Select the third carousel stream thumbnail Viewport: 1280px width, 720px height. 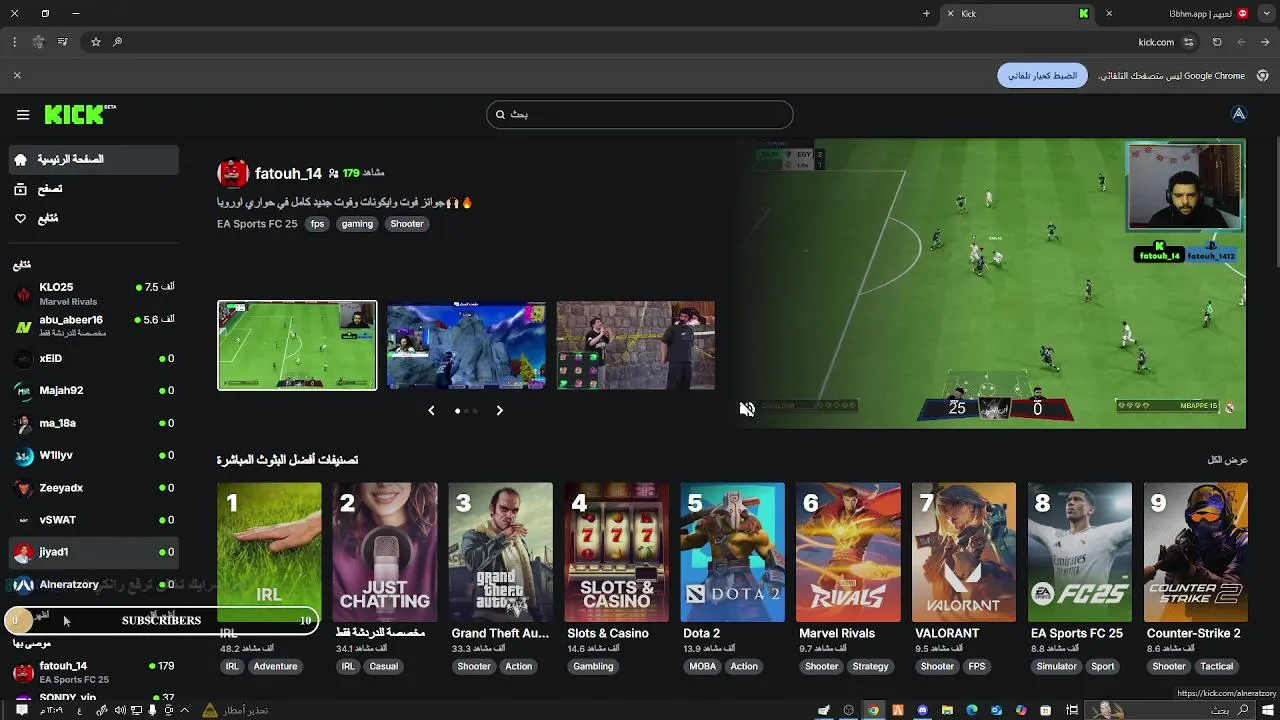click(x=636, y=345)
